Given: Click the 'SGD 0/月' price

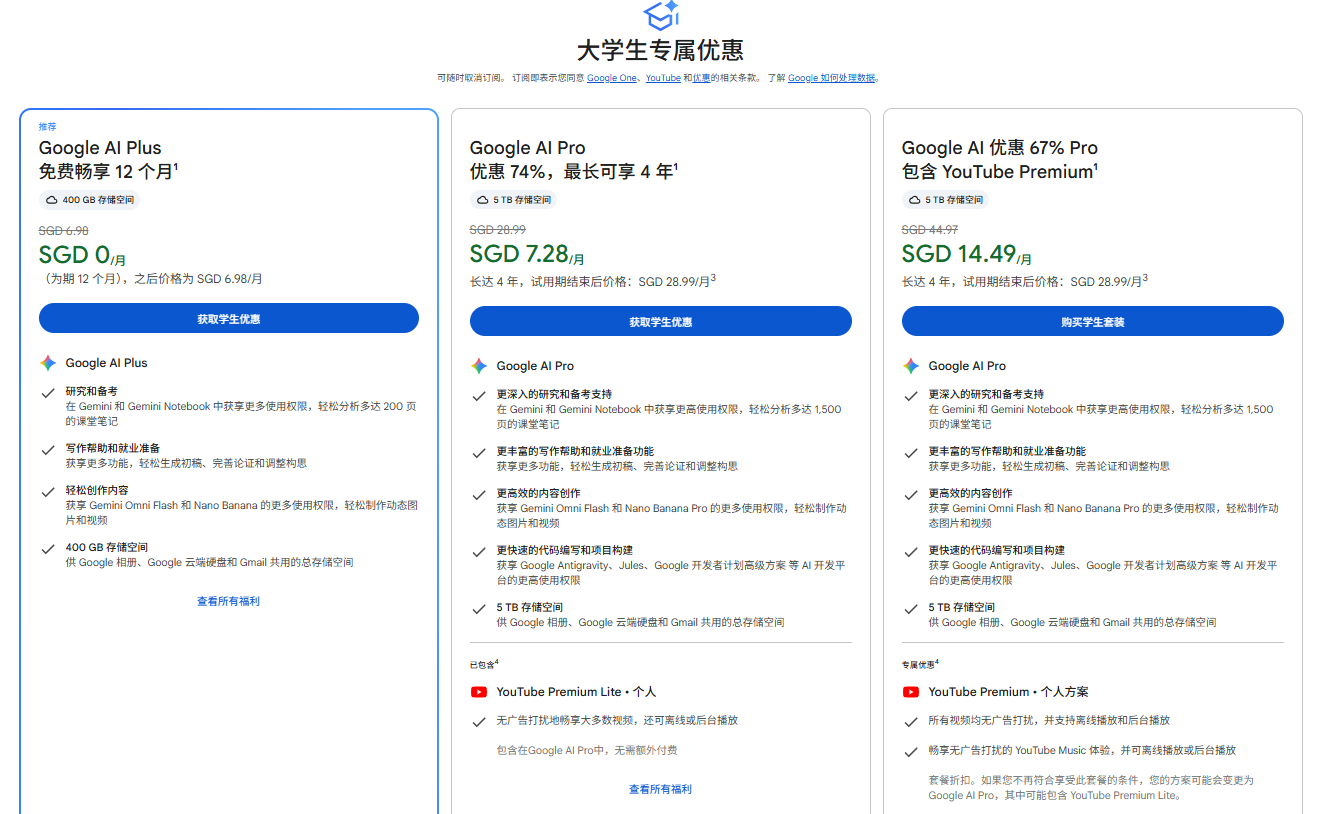Looking at the screenshot, I should pyautogui.click(x=82, y=256).
